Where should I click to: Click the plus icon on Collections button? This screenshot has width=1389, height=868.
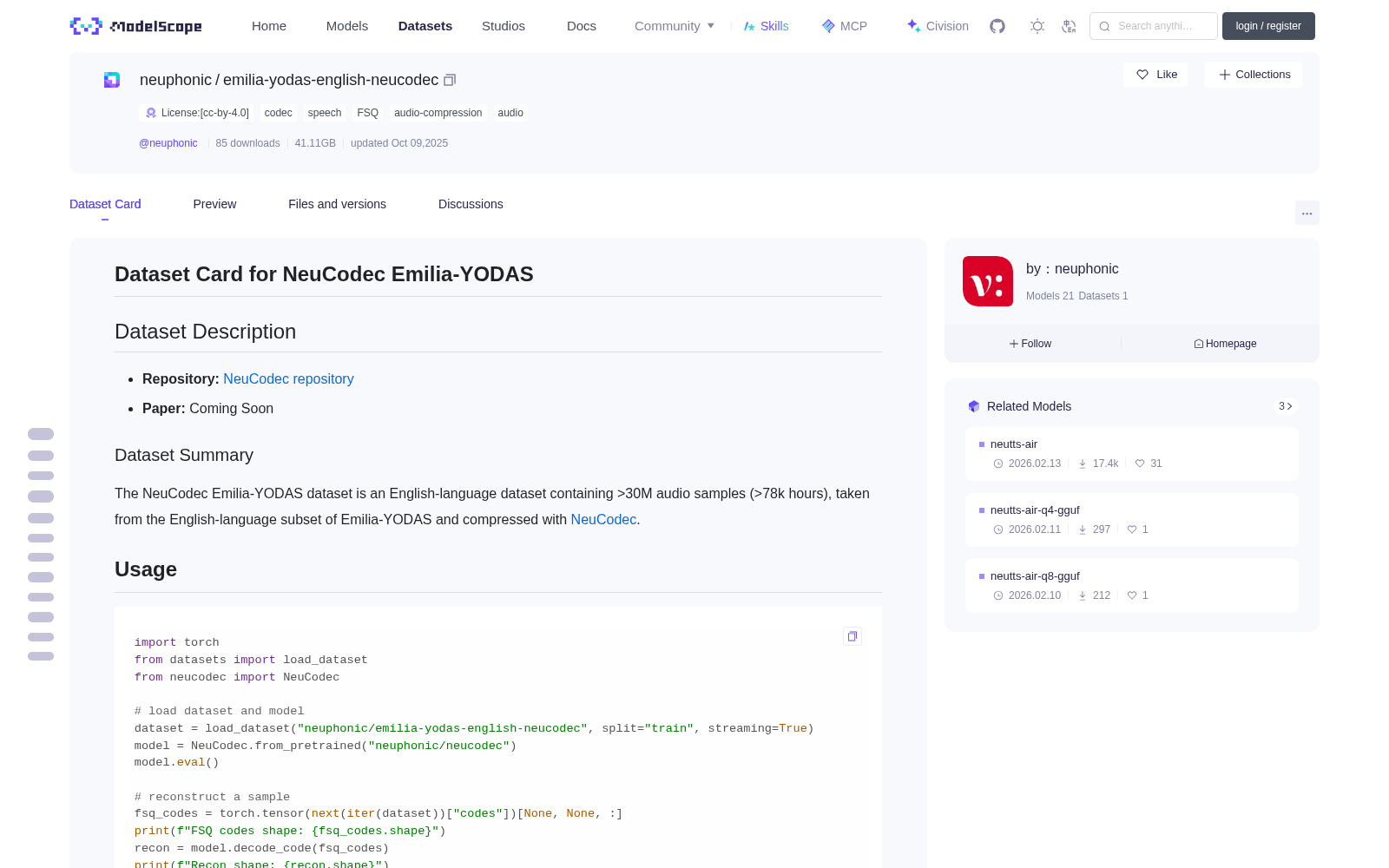click(1225, 75)
